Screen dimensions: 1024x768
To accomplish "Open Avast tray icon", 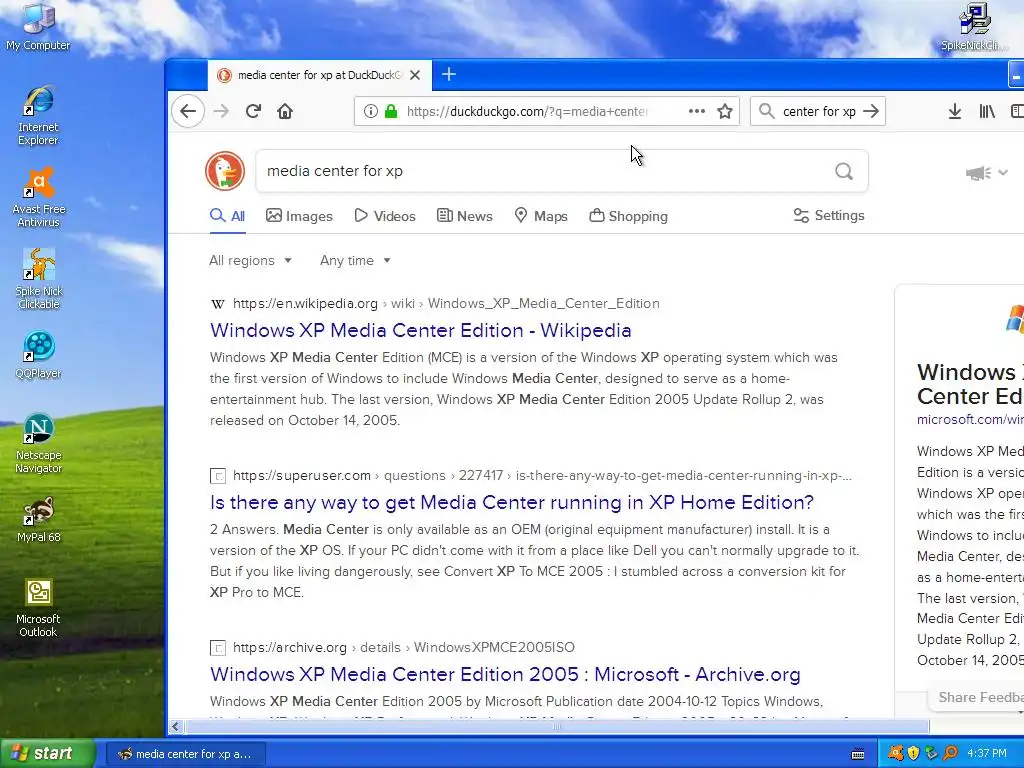I will tap(895, 754).
